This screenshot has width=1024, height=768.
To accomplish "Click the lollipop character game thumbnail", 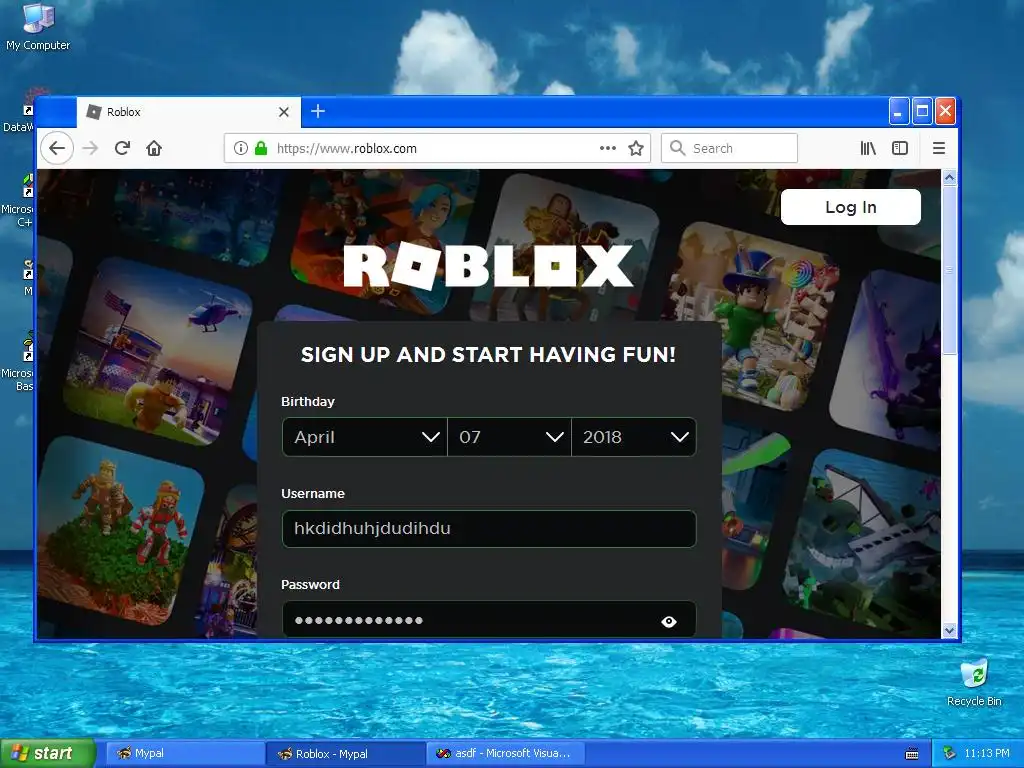I will (751, 317).
